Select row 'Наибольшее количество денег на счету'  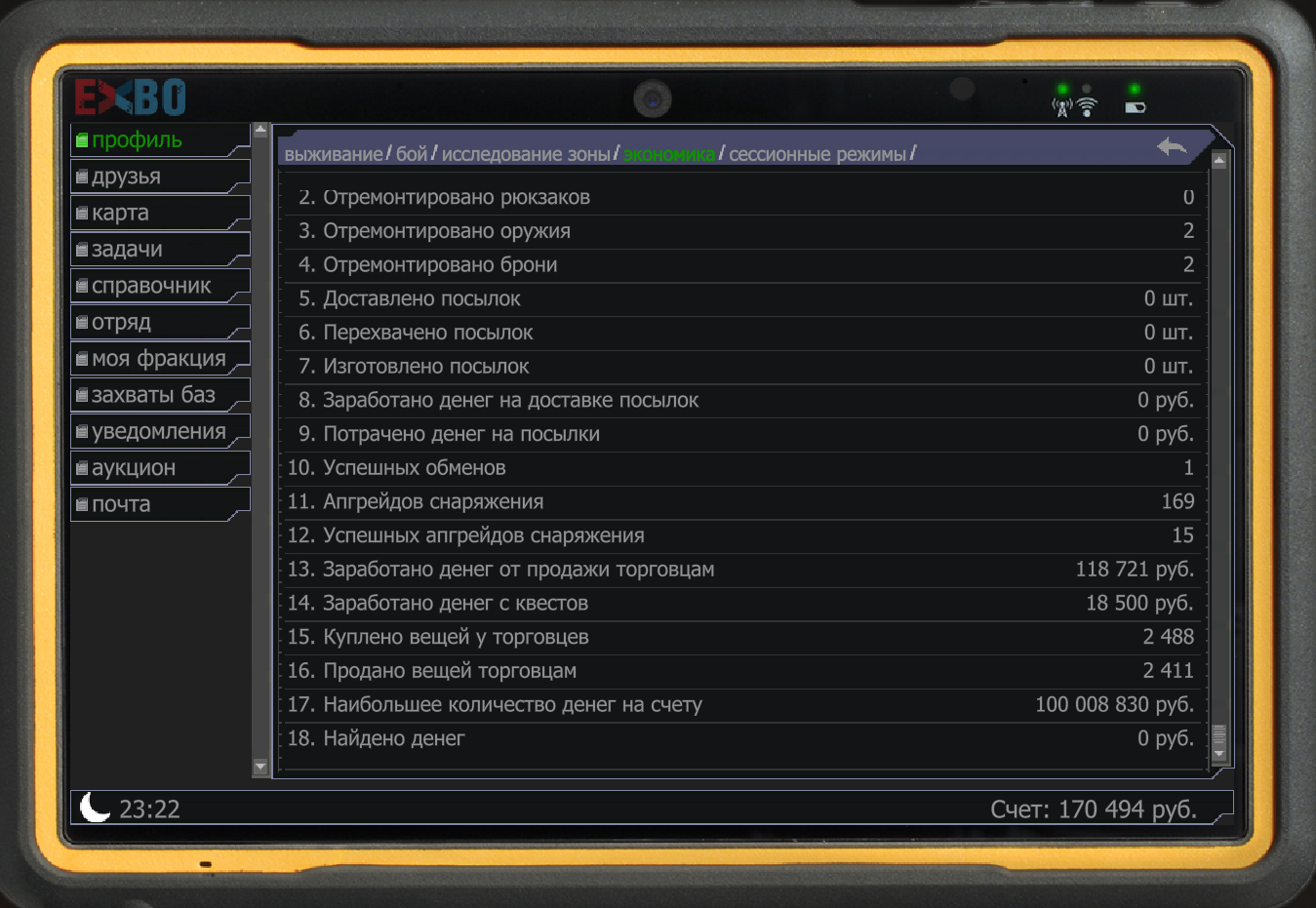(x=741, y=704)
